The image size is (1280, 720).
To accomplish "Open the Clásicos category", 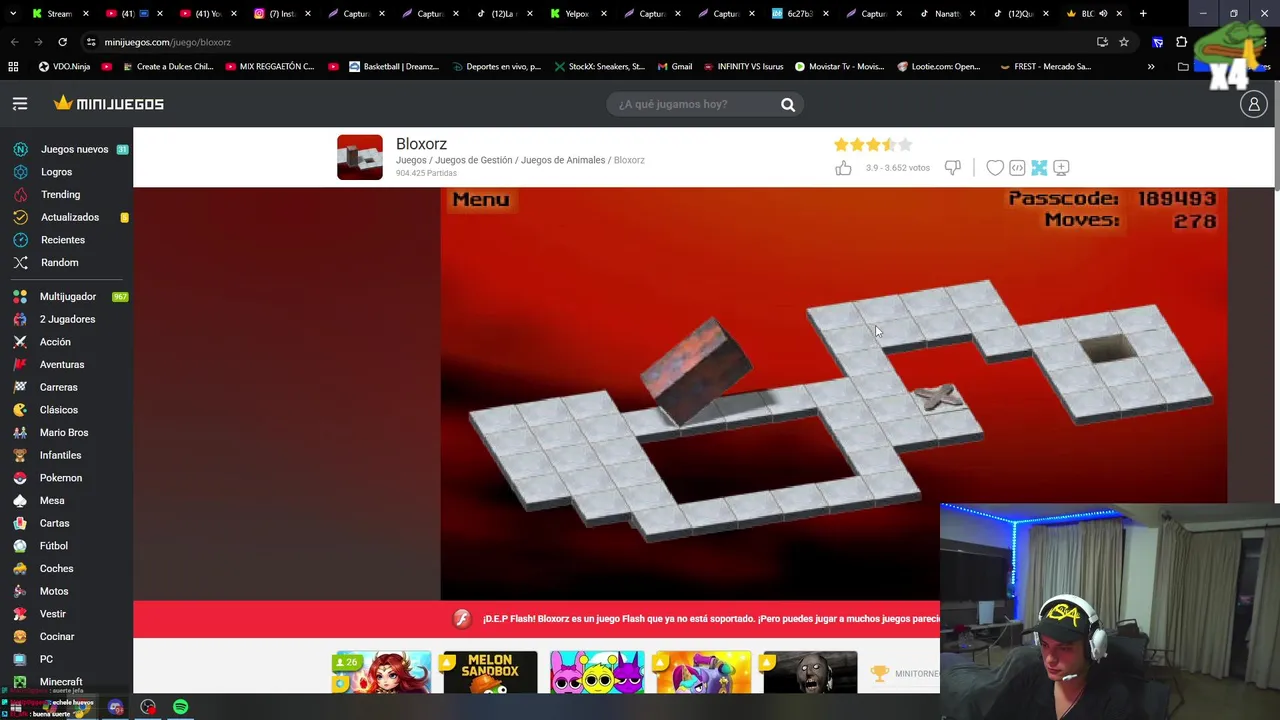I will point(58,410).
